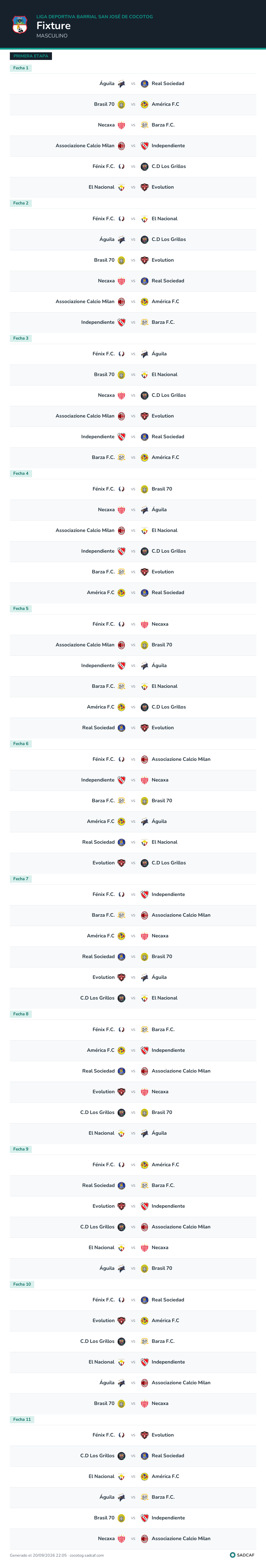The width and height of the screenshot is (266, 1568).
Task: Click Águila crest in Fecha 1 versus Real Sociedad
Action: pos(121,83)
